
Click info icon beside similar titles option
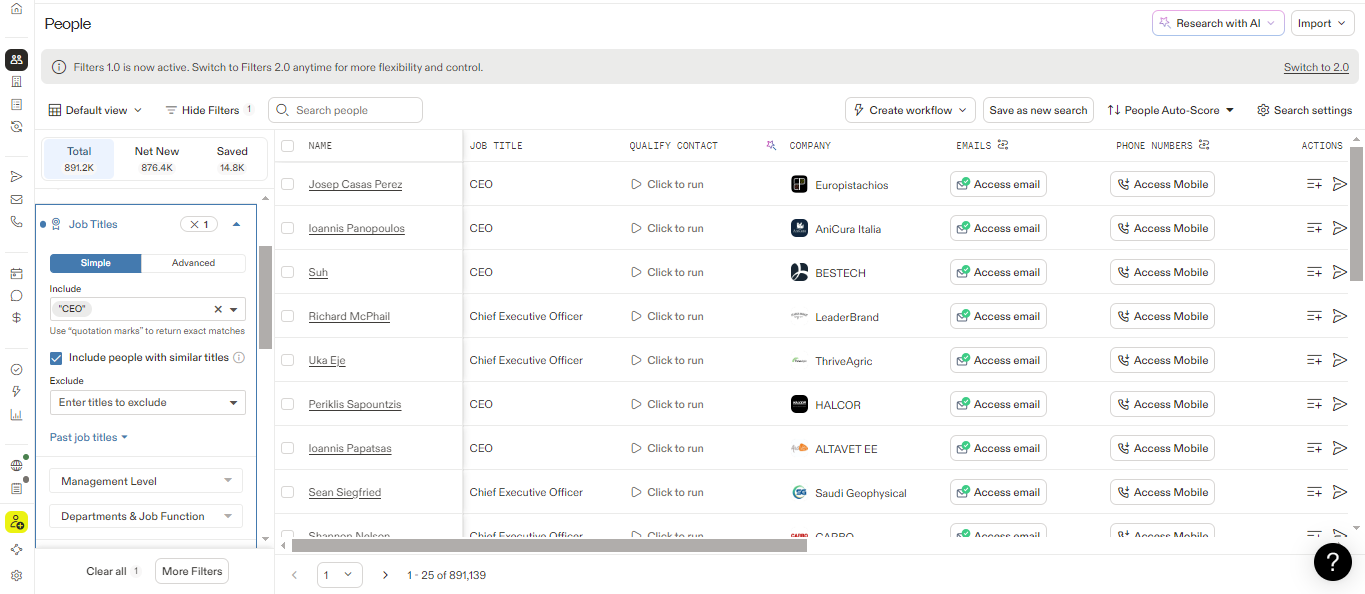[239, 358]
